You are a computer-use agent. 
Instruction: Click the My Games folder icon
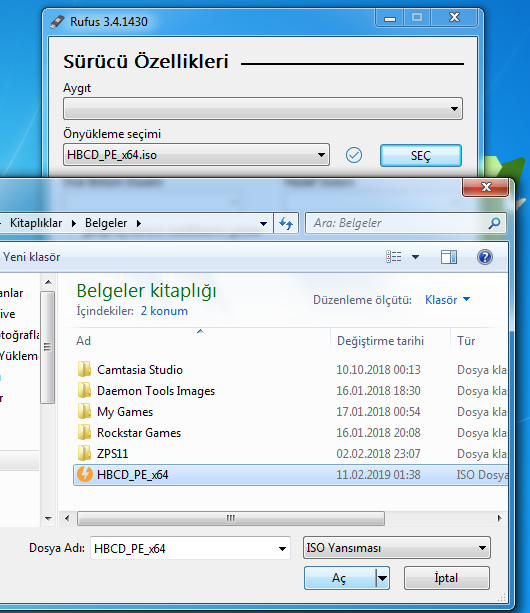[x=84, y=412]
